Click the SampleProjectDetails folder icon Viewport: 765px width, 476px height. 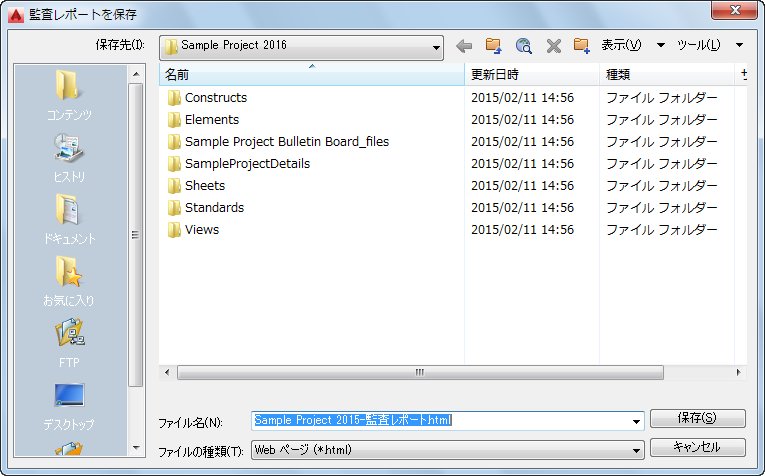174,164
